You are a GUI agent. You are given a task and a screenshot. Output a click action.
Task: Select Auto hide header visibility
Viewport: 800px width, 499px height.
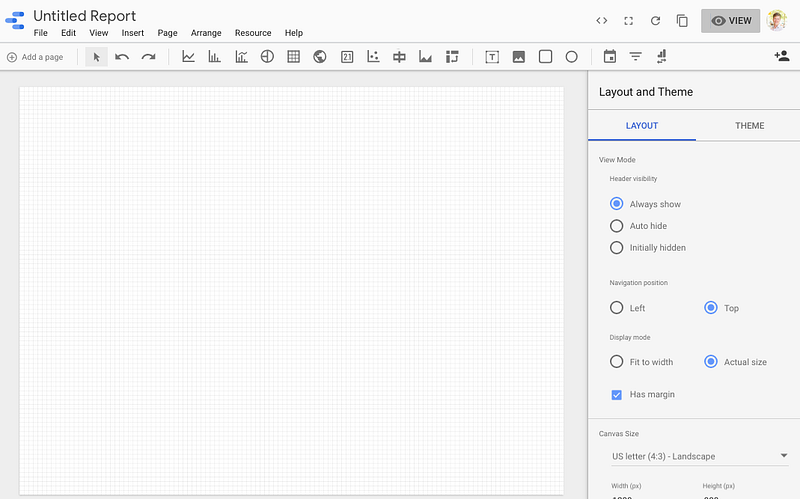coord(617,226)
